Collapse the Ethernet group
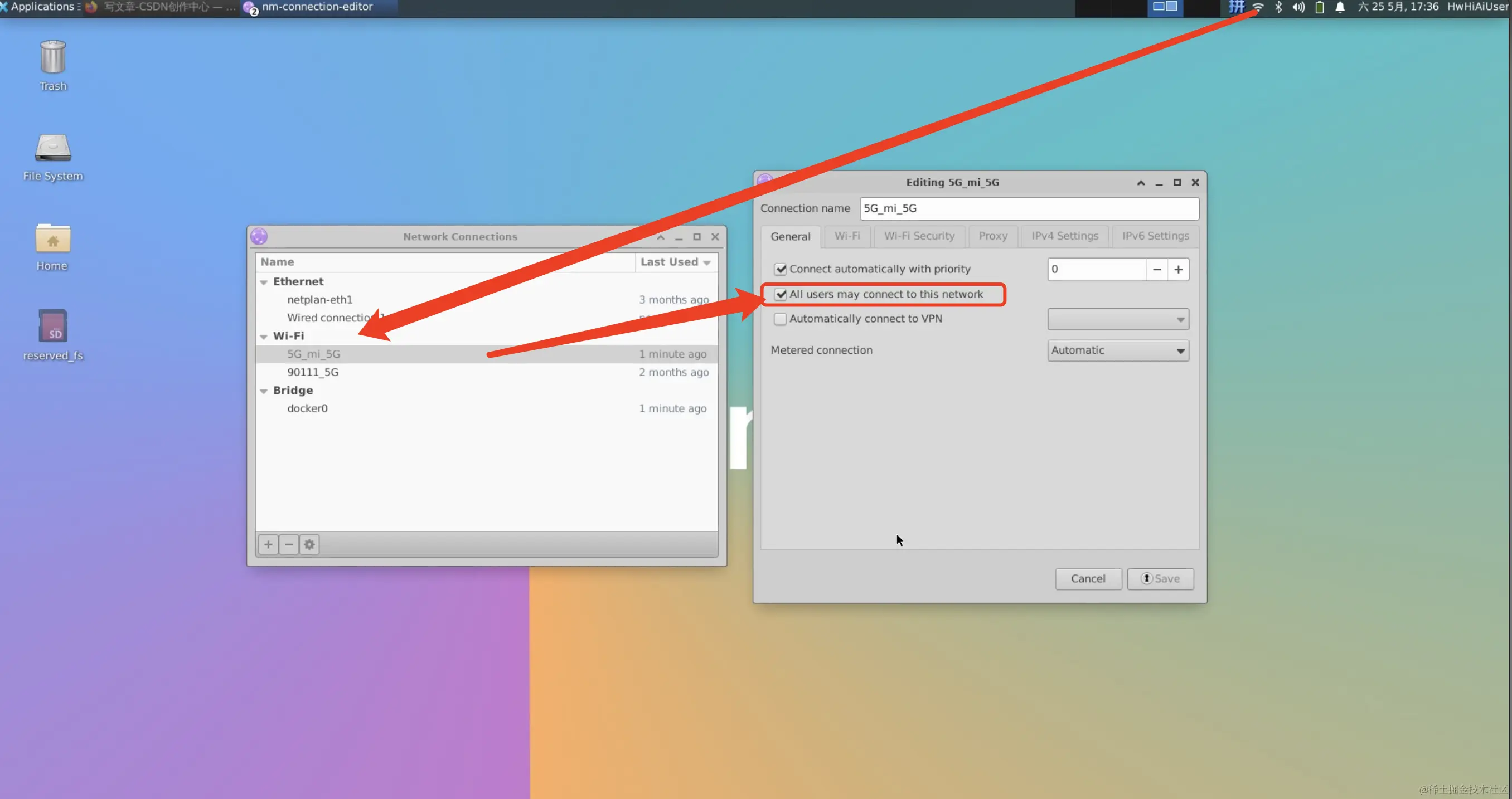The width and height of the screenshot is (1512, 799). pos(264,282)
